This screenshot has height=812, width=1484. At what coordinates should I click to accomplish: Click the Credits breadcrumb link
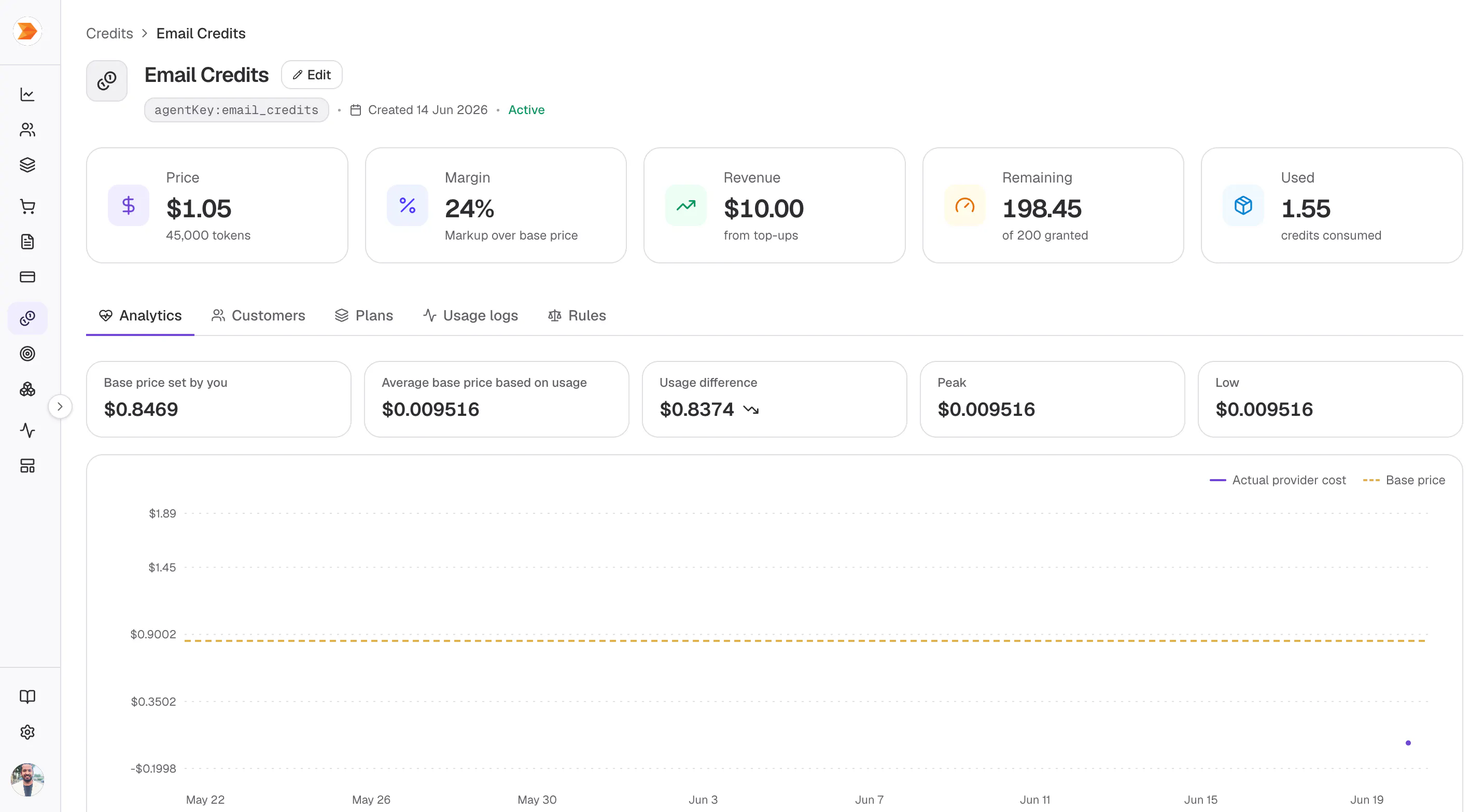tap(109, 33)
